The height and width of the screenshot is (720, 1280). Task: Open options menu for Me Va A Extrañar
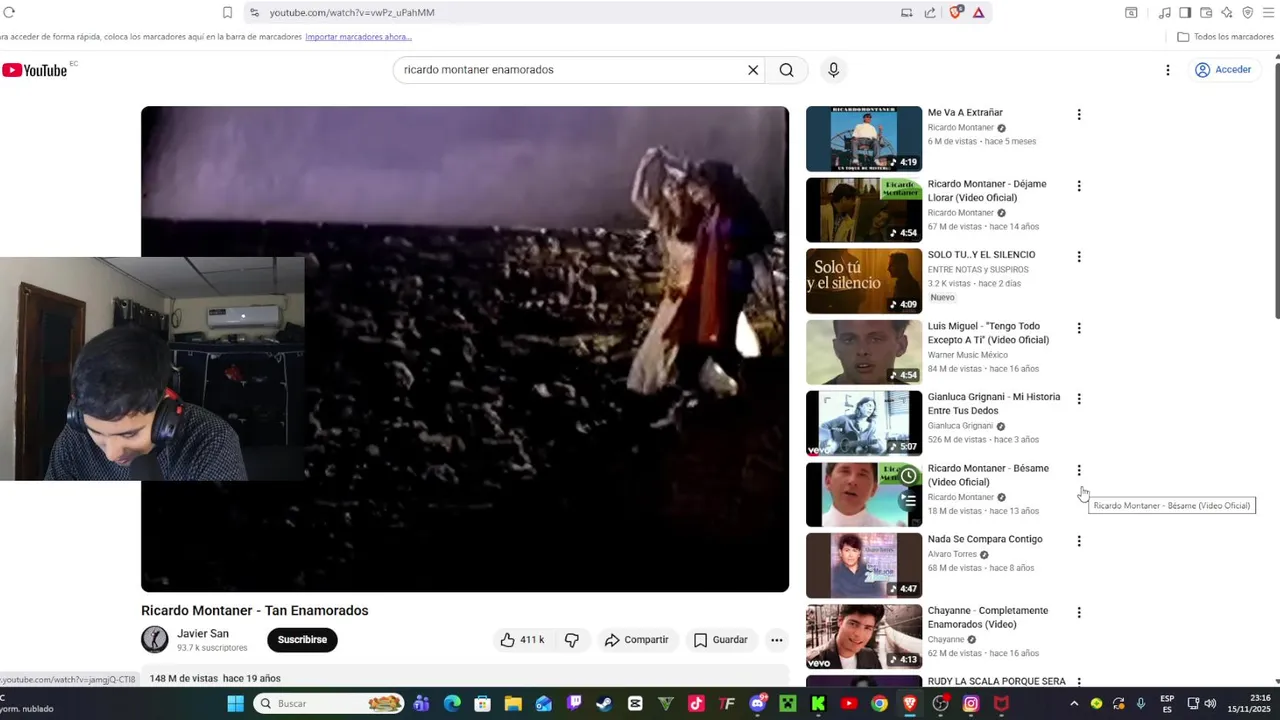(1078, 115)
